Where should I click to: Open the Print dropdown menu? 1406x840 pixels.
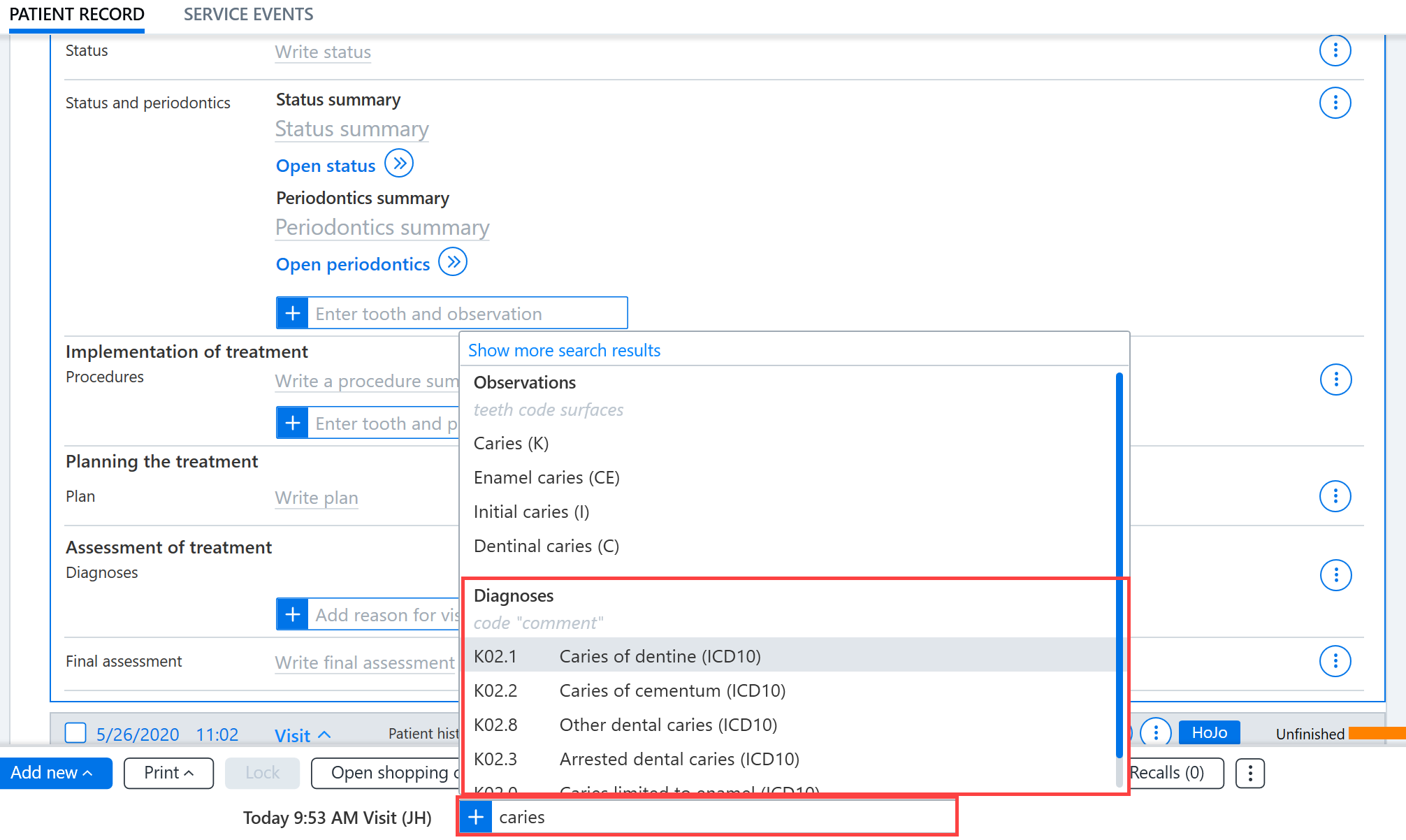coord(168,773)
